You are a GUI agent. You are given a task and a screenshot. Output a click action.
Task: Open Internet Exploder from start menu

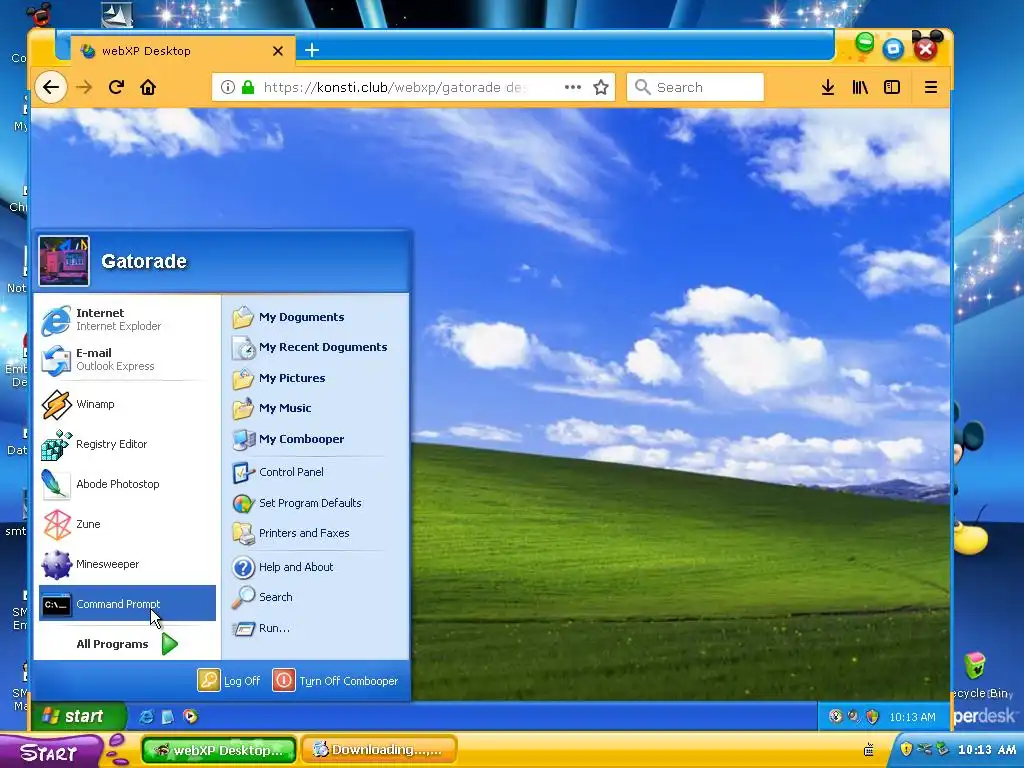[127, 319]
